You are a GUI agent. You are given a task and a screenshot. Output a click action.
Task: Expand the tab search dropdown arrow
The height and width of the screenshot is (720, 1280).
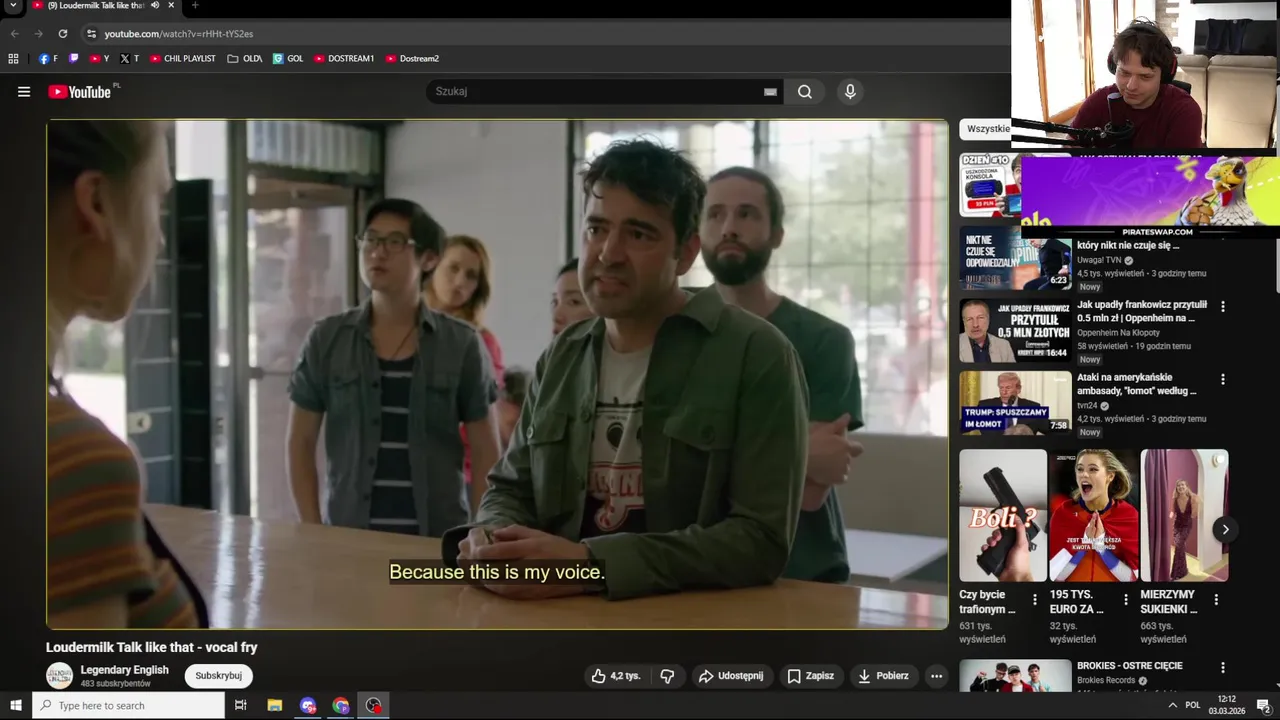pyautogui.click(x=13, y=6)
